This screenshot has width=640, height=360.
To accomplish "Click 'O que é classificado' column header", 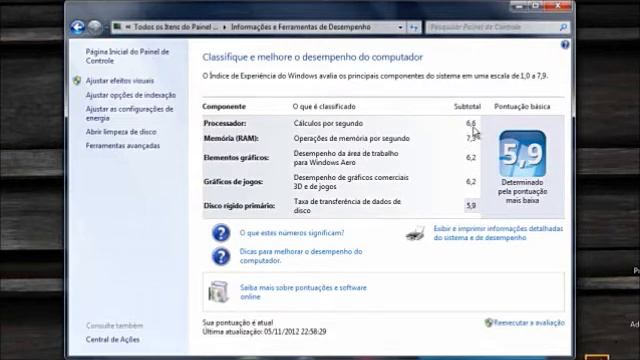I will coord(324,107).
